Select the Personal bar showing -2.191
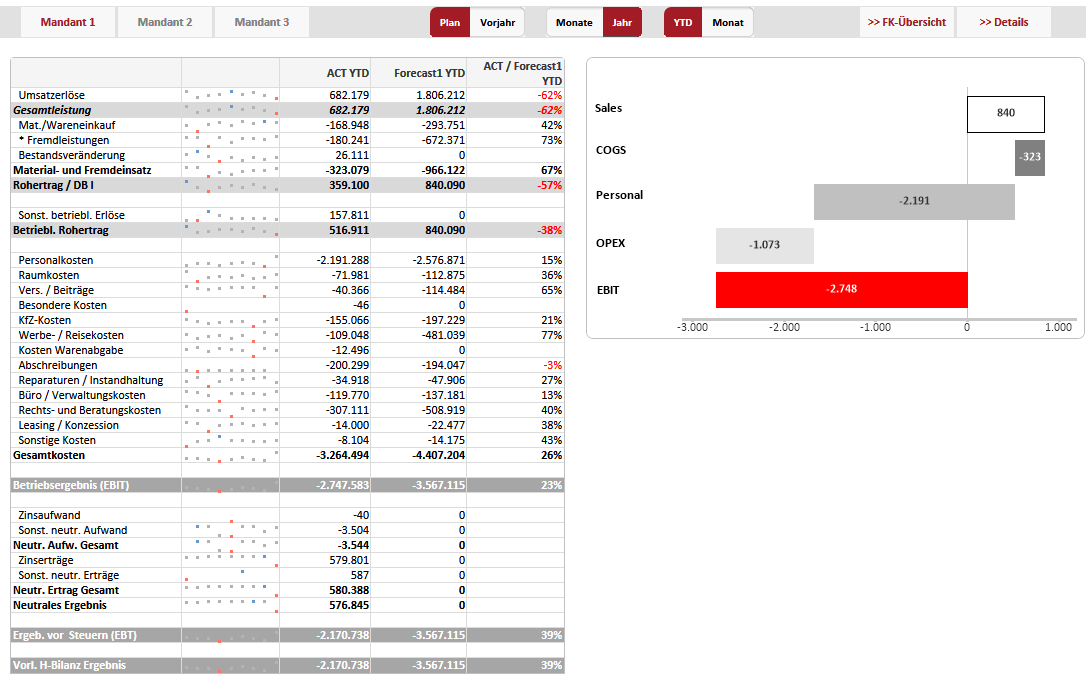This screenshot has height=682, width=1089. pyautogui.click(x=914, y=201)
